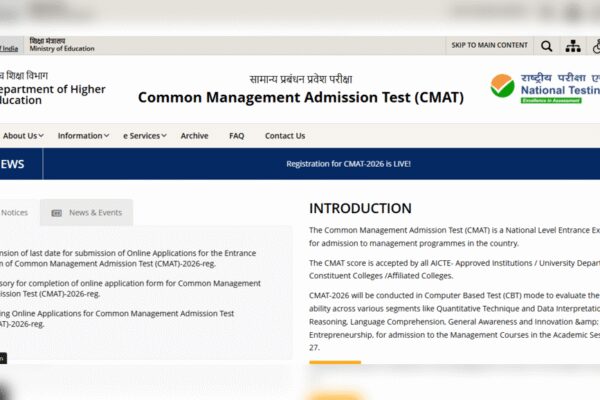Skip to main content link
The width and height of the screenshot is (600, 400).
(x=489, y=45)
